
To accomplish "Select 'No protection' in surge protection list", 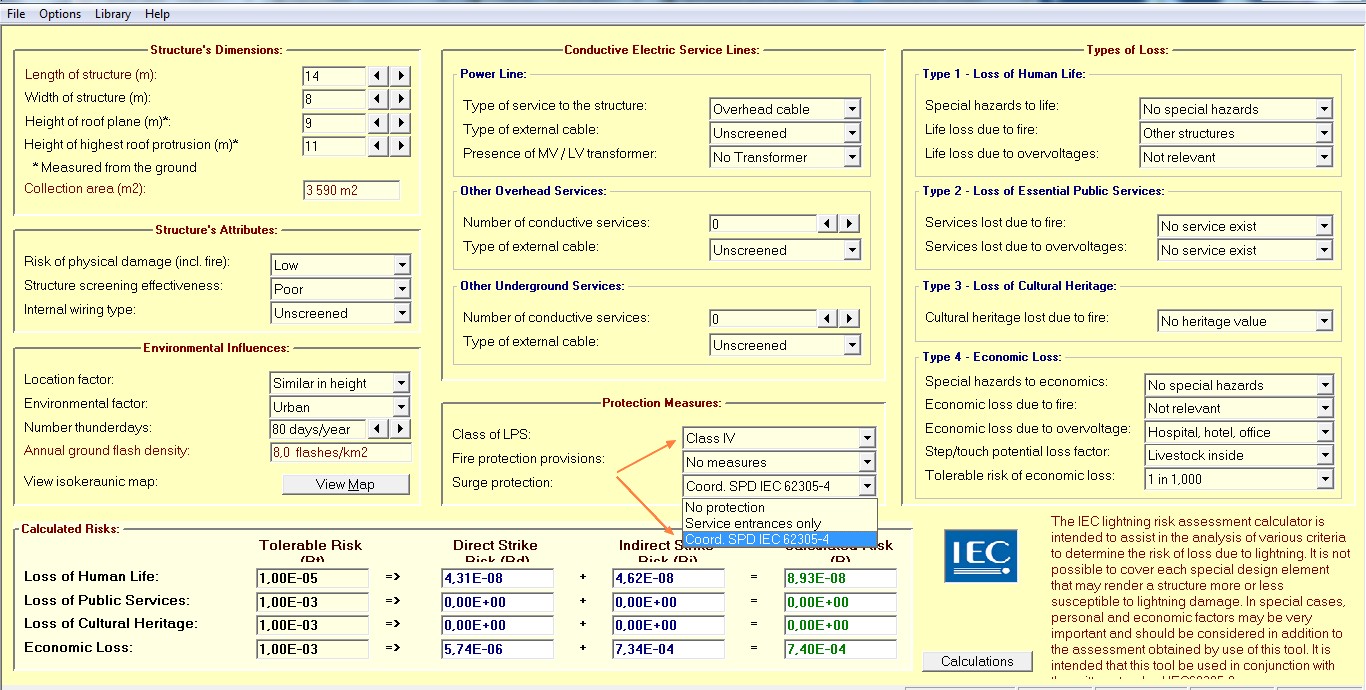I will (x=780, y=508).
